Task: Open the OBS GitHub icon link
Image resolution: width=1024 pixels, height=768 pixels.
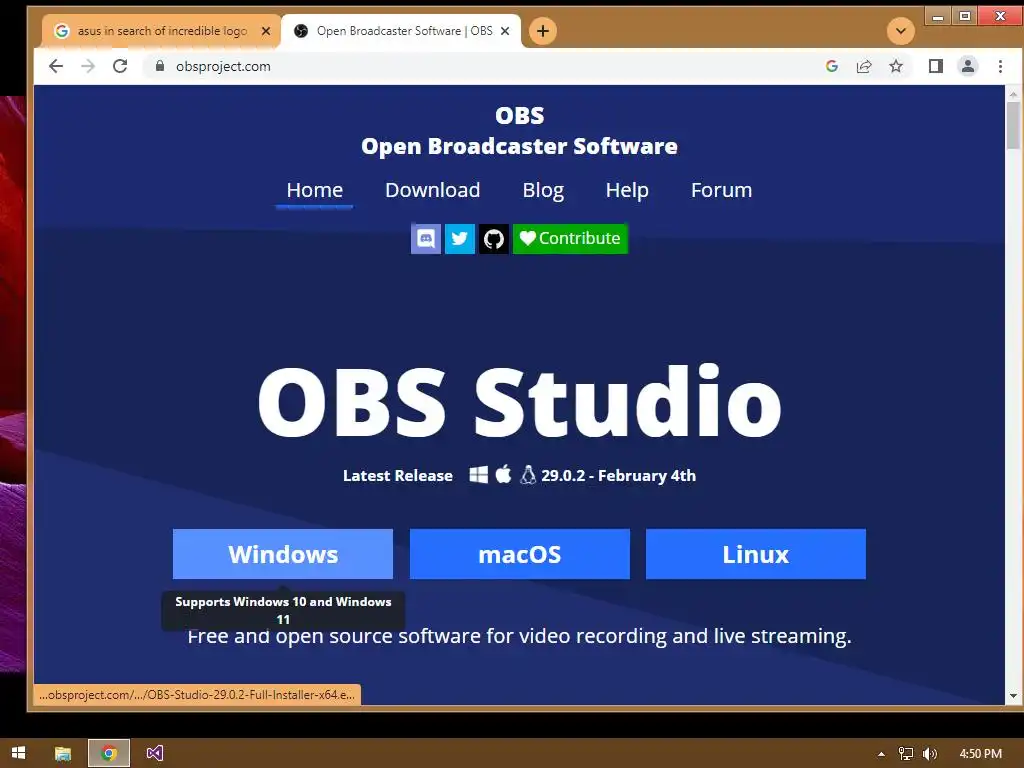Action: click(x=494, y=238)
